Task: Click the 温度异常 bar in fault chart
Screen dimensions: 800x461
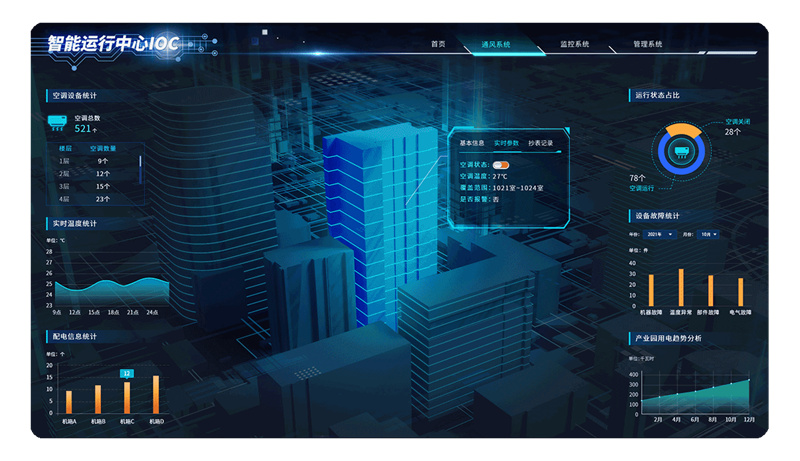Action: (681, 287)
